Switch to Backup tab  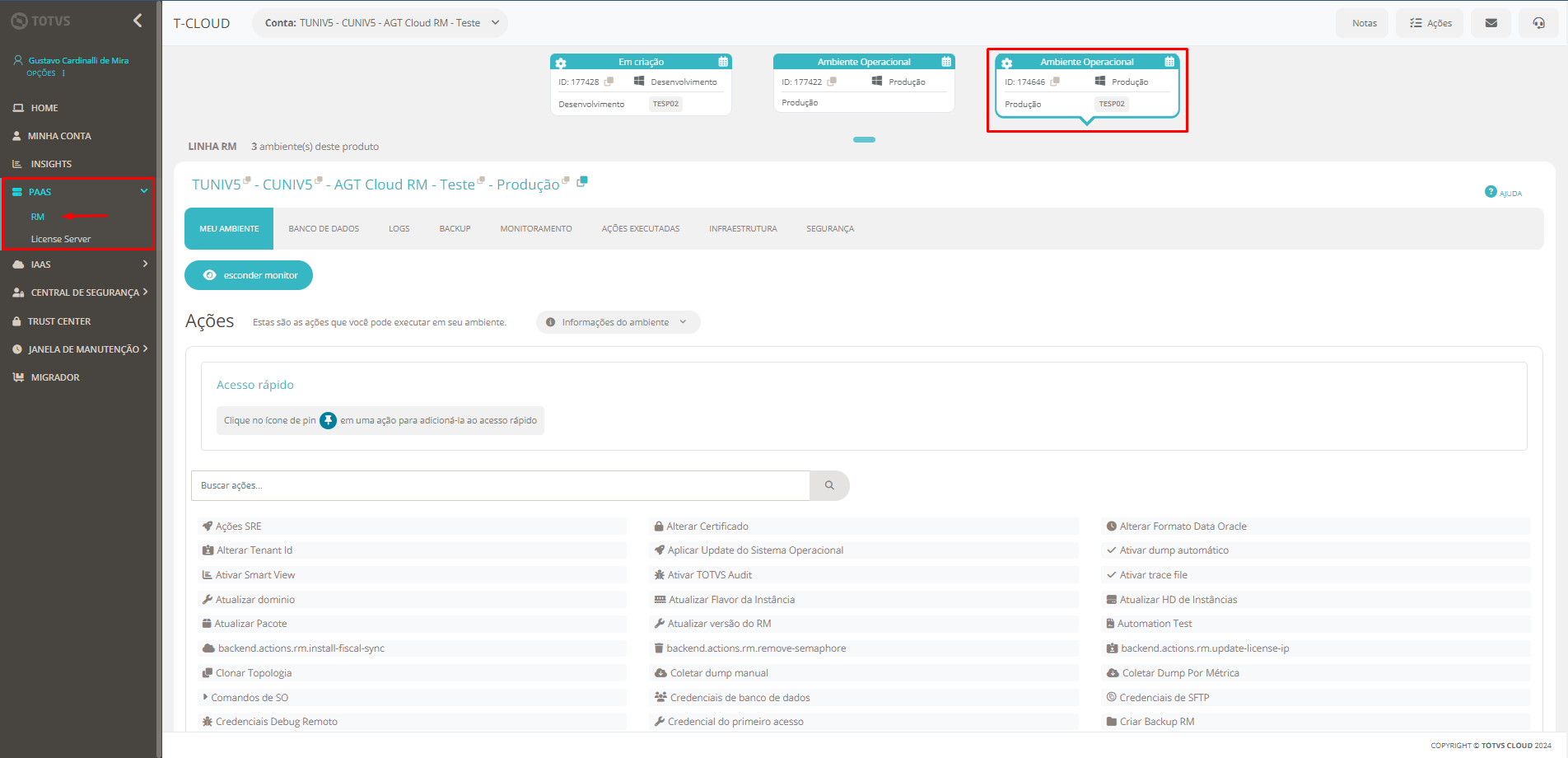455,229
